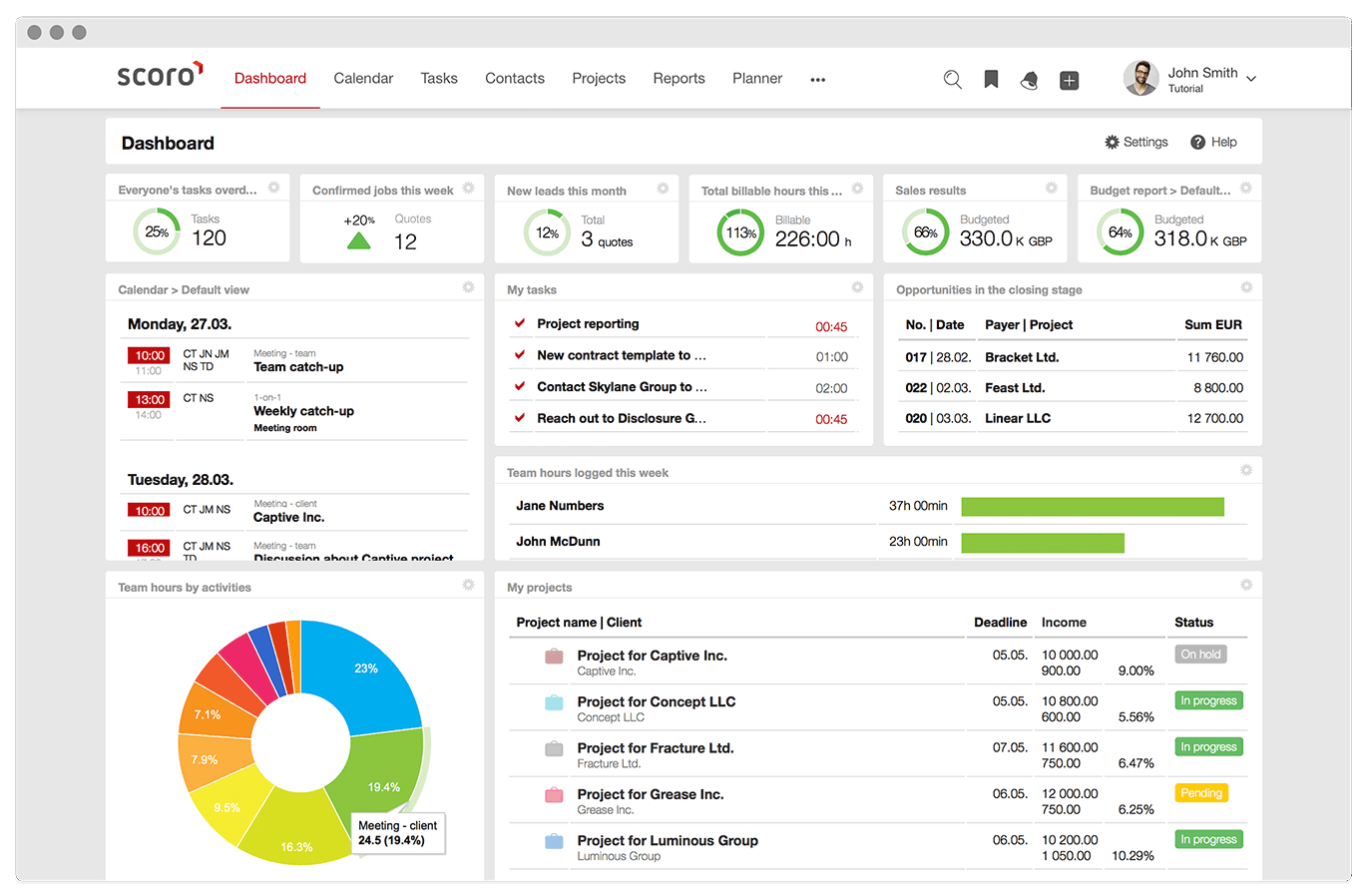The image size is (1363, 896).
Task: Open settings for the My tasks widget
Action: 856,286
